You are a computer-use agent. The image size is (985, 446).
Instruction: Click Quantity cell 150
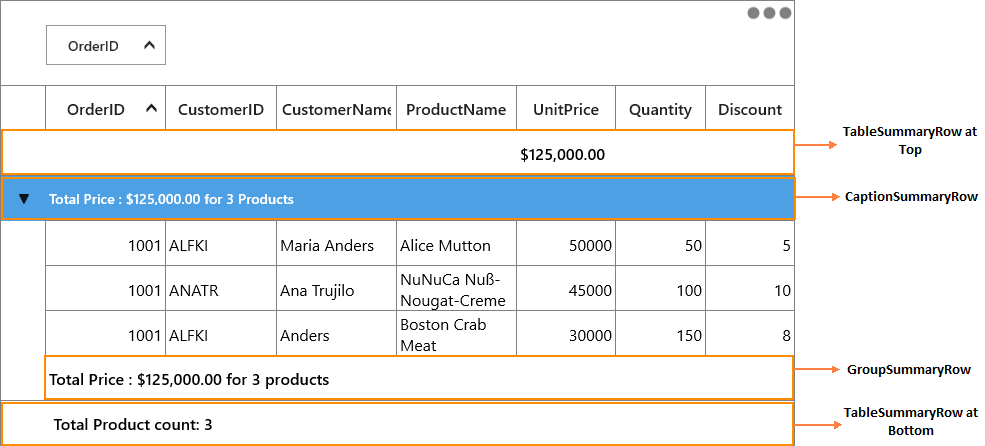[660, 334]
